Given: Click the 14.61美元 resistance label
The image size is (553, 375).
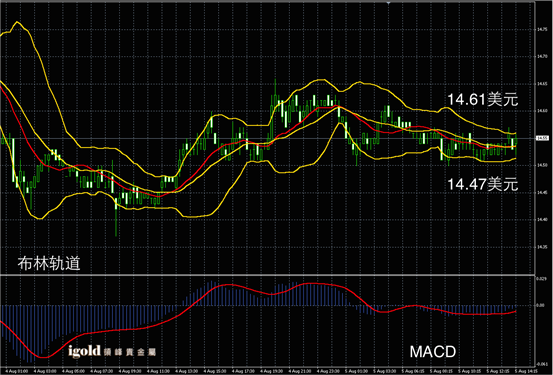Looking at the screenshot, I should [482, 99].
